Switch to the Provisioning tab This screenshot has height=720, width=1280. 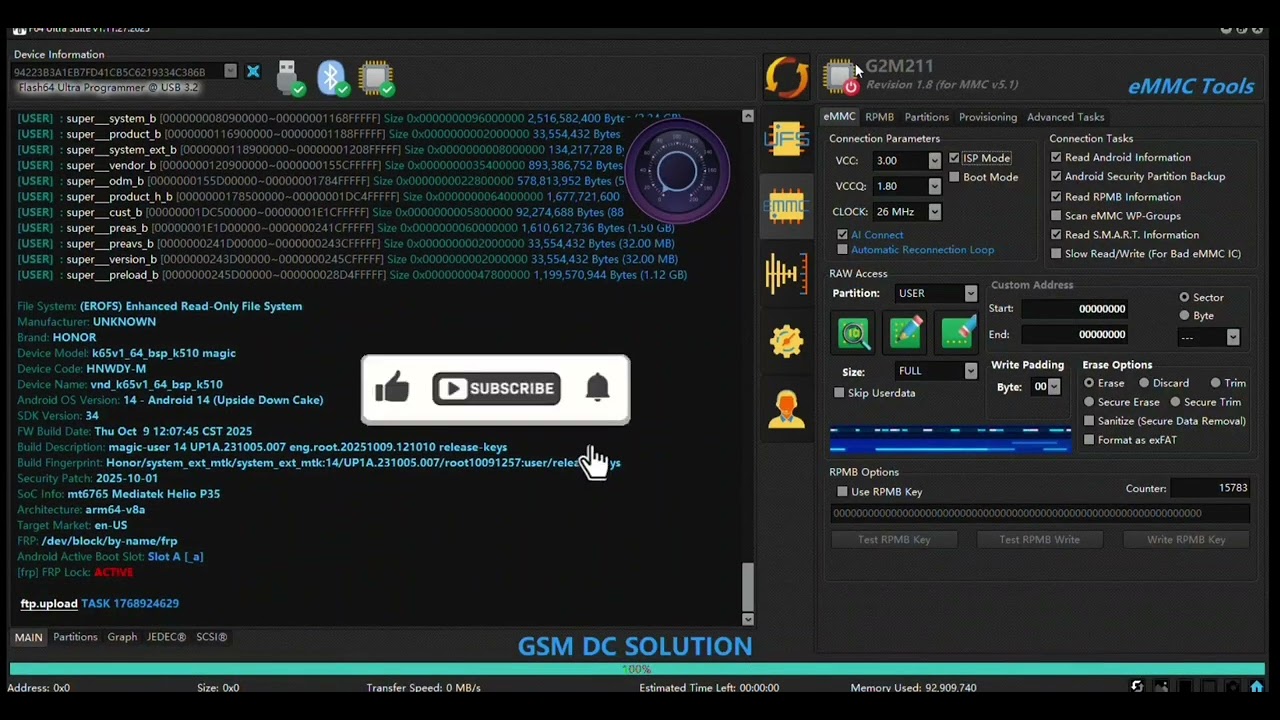[988, 117]
